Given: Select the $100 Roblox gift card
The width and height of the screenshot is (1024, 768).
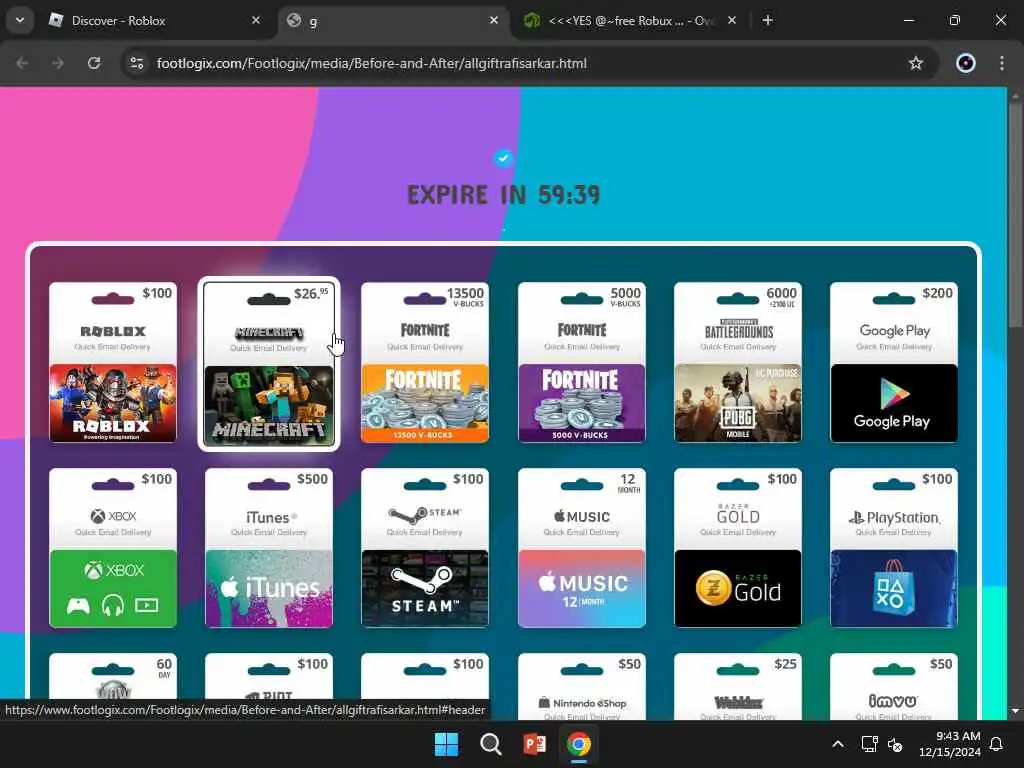Looking at the screenshot, I should tap(112, 362).
